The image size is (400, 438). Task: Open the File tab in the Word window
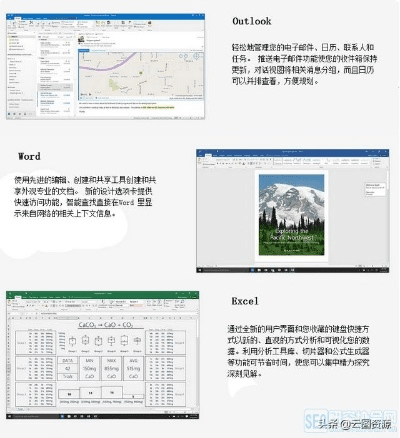coord(201,155)
